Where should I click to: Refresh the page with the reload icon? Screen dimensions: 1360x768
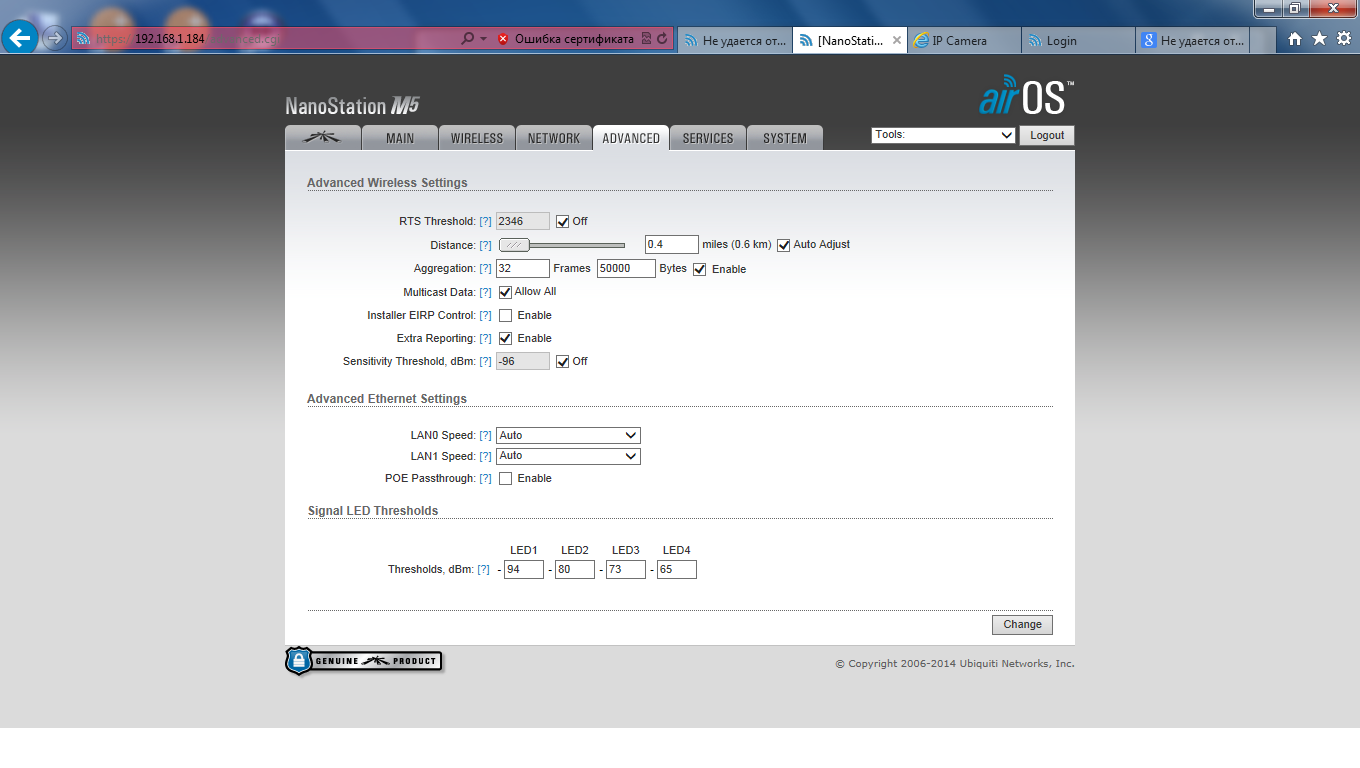(662, 39)
